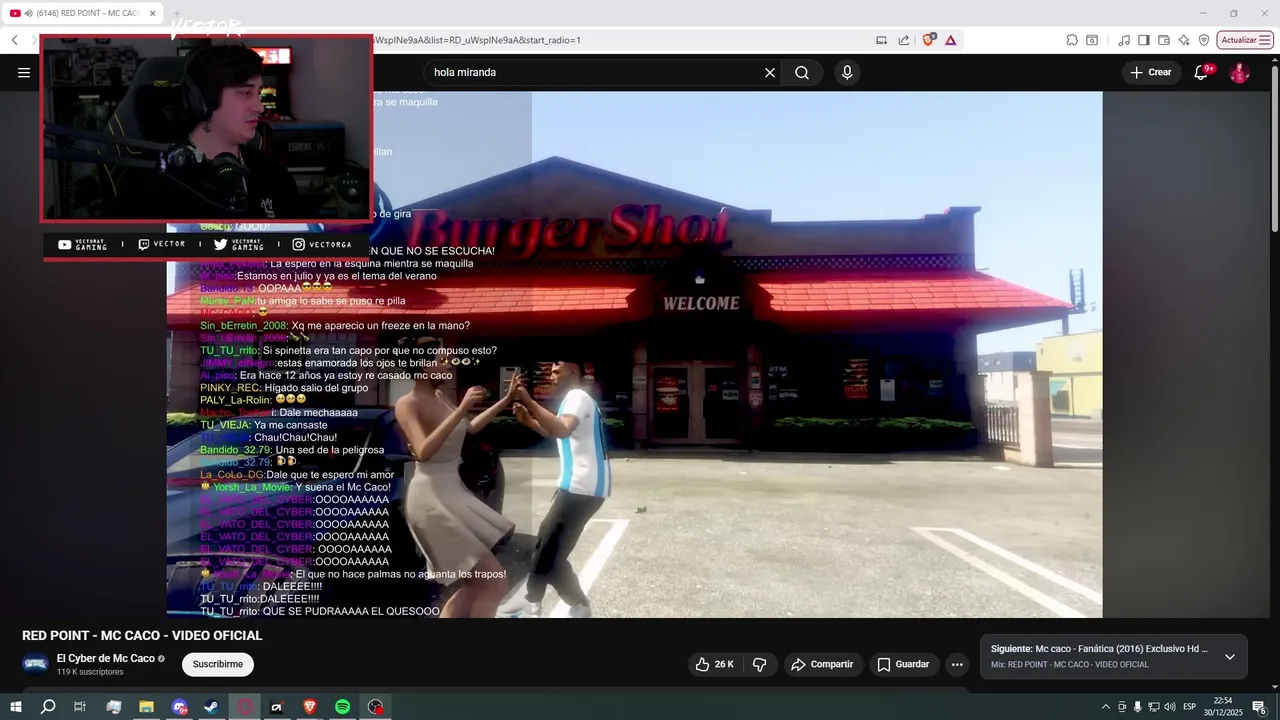Dislike the video

760,664
